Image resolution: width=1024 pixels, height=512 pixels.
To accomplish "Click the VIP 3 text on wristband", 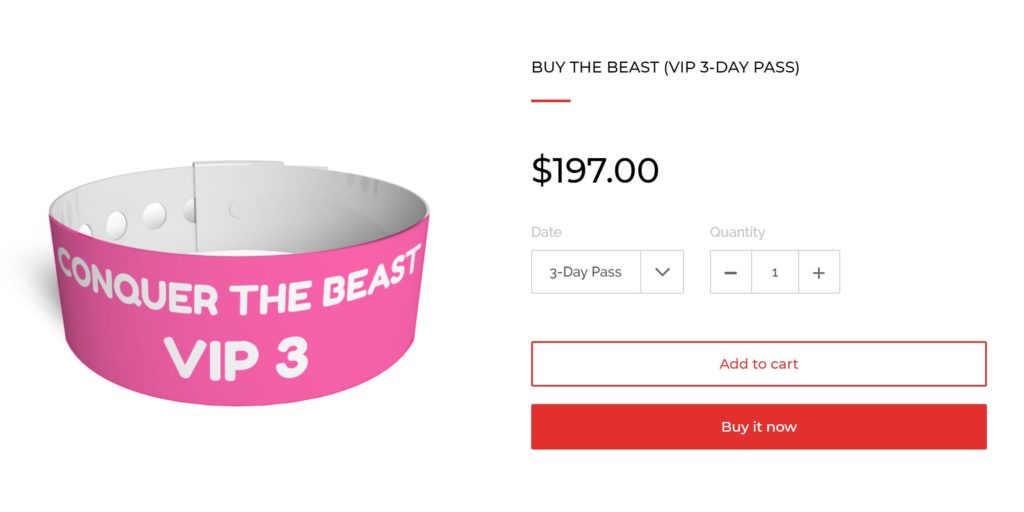I will pos(236,357).
